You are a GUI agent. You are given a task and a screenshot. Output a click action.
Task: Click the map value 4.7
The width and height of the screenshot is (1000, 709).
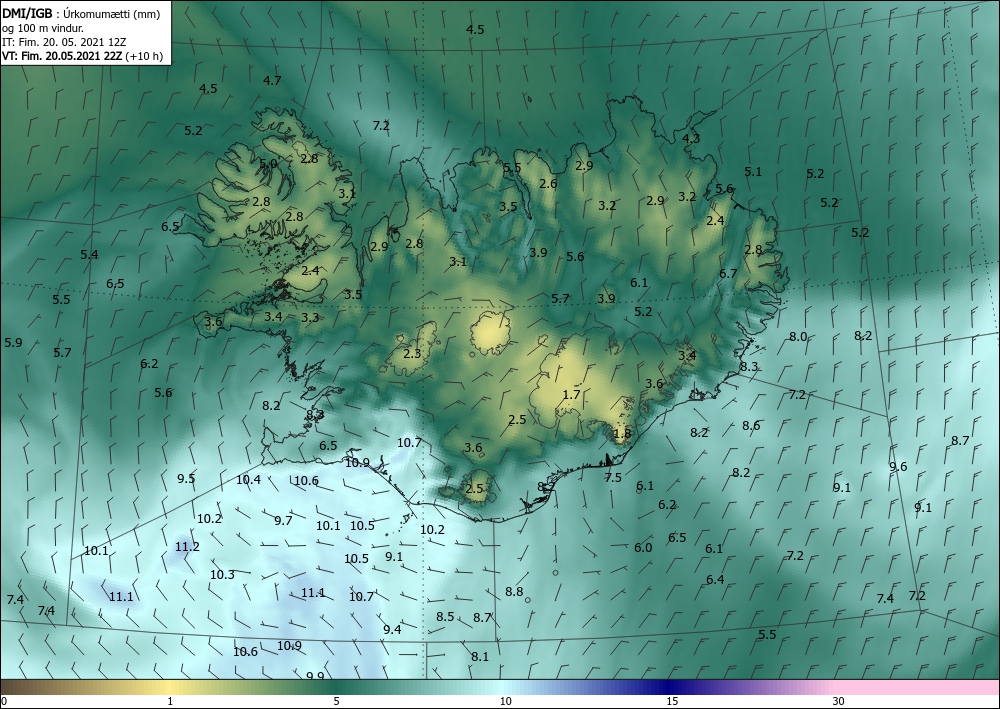[x=272, y=80]
